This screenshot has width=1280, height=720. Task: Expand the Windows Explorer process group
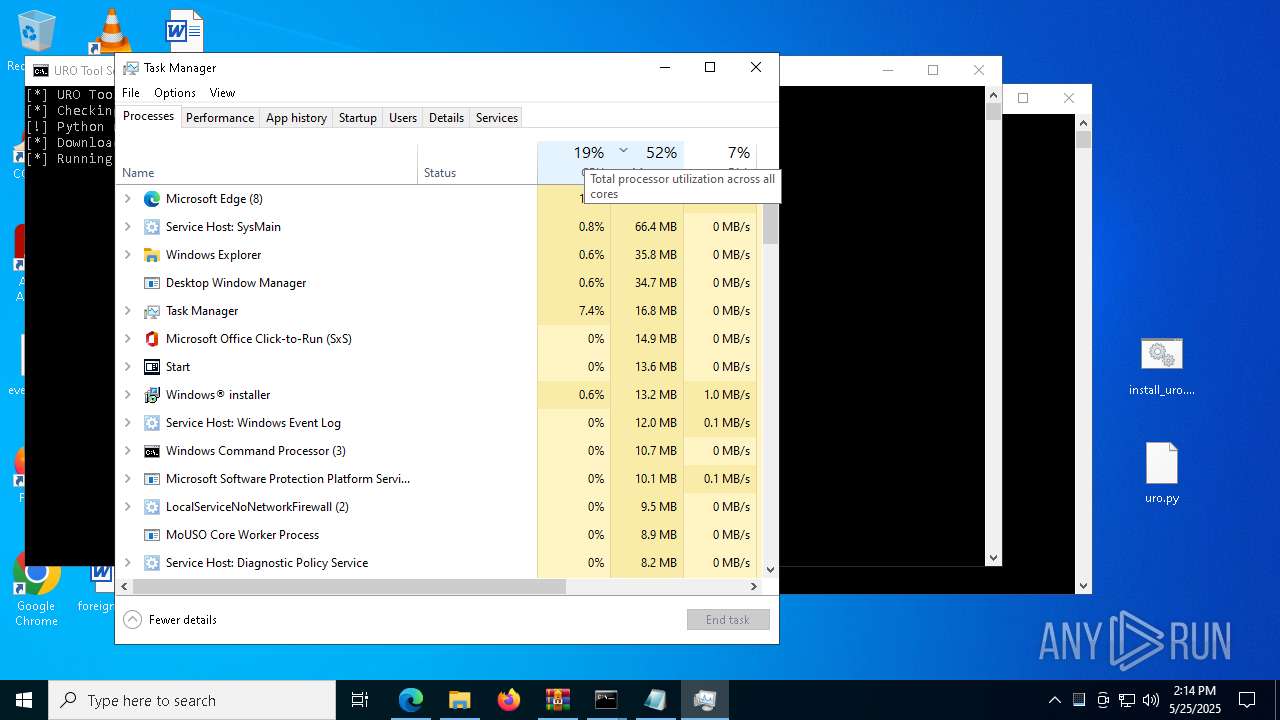tap(127, 255)
